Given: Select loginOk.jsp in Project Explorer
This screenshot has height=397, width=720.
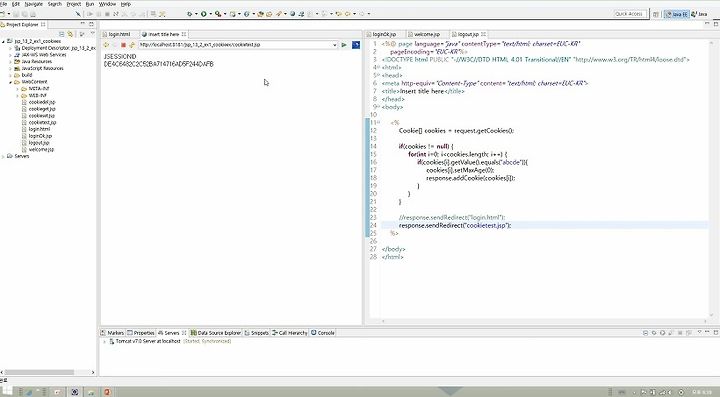Looking at the screenshot, I should [x=40, y=136].
